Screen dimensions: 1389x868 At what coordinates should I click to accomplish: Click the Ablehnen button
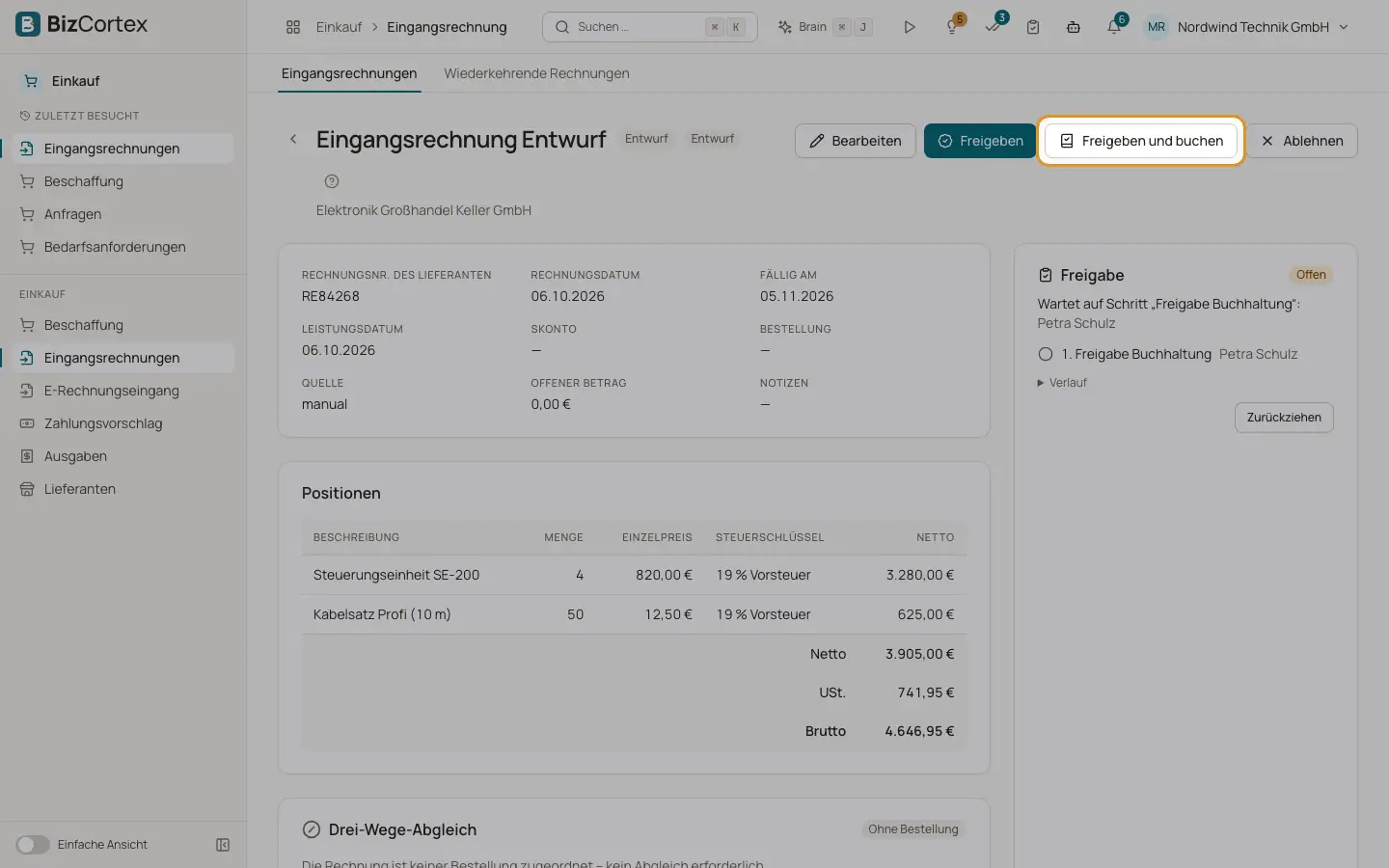click(x=1301, y=141)
